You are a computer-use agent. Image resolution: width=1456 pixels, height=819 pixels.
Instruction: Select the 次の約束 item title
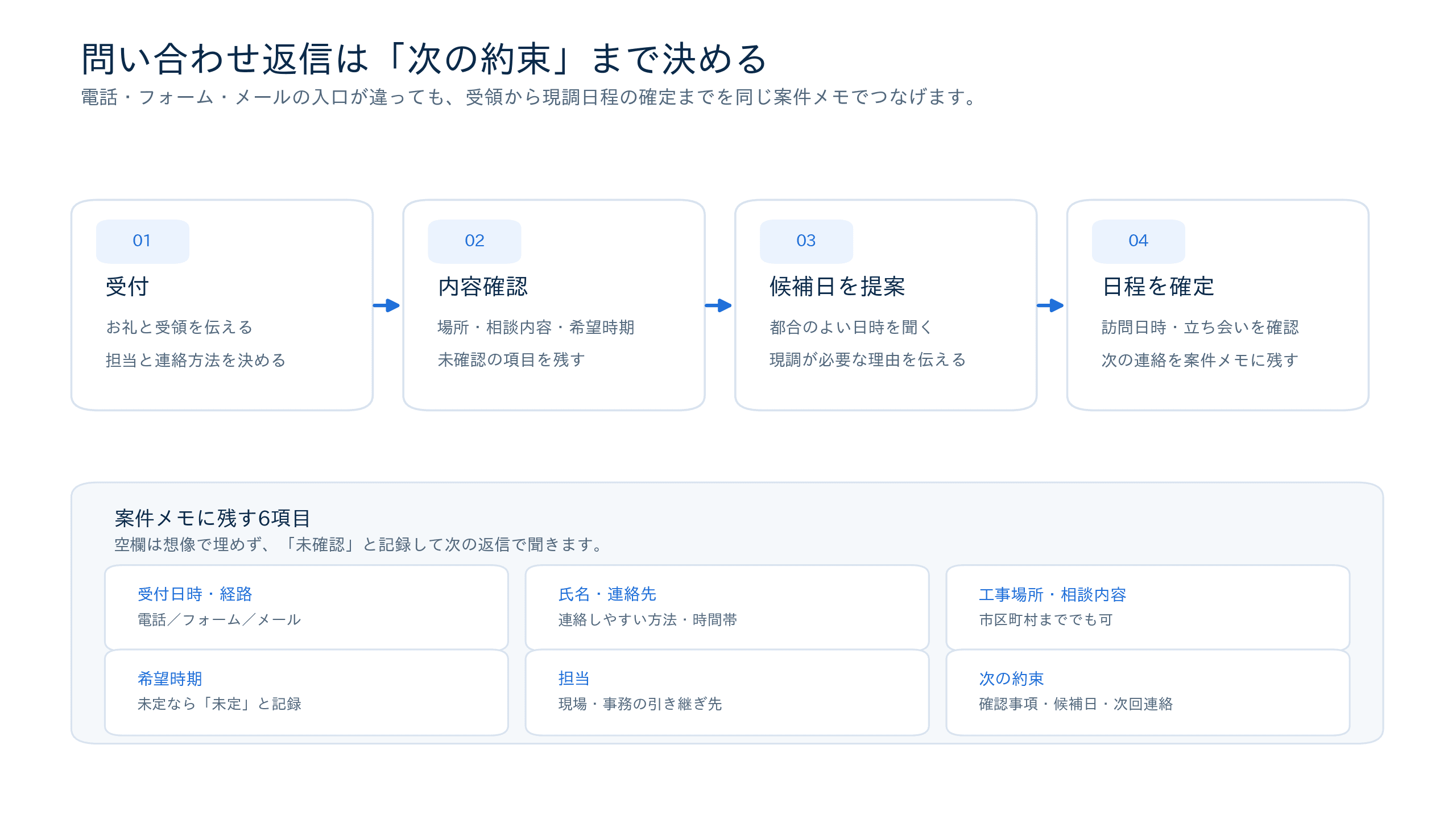pos(1012,679)
